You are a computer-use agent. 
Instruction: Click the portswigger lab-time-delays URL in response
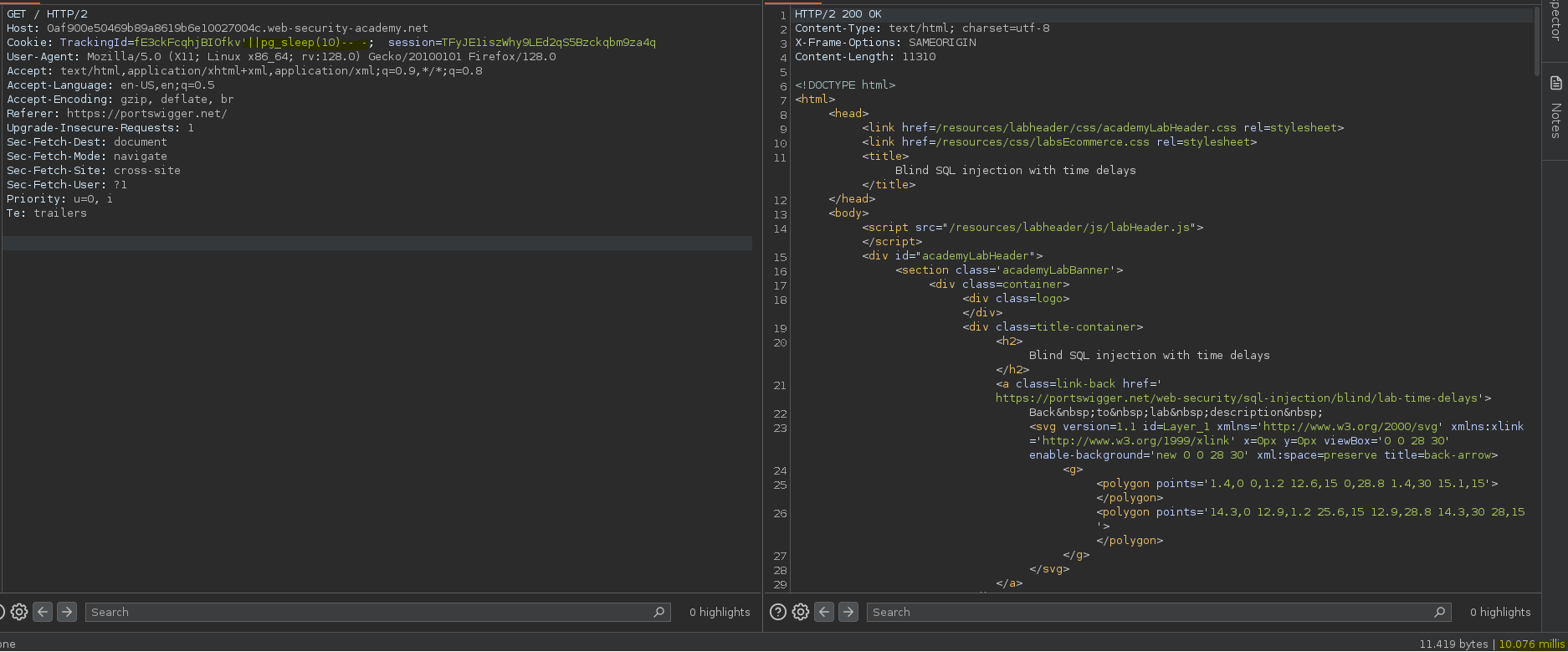coord(1240,398)
